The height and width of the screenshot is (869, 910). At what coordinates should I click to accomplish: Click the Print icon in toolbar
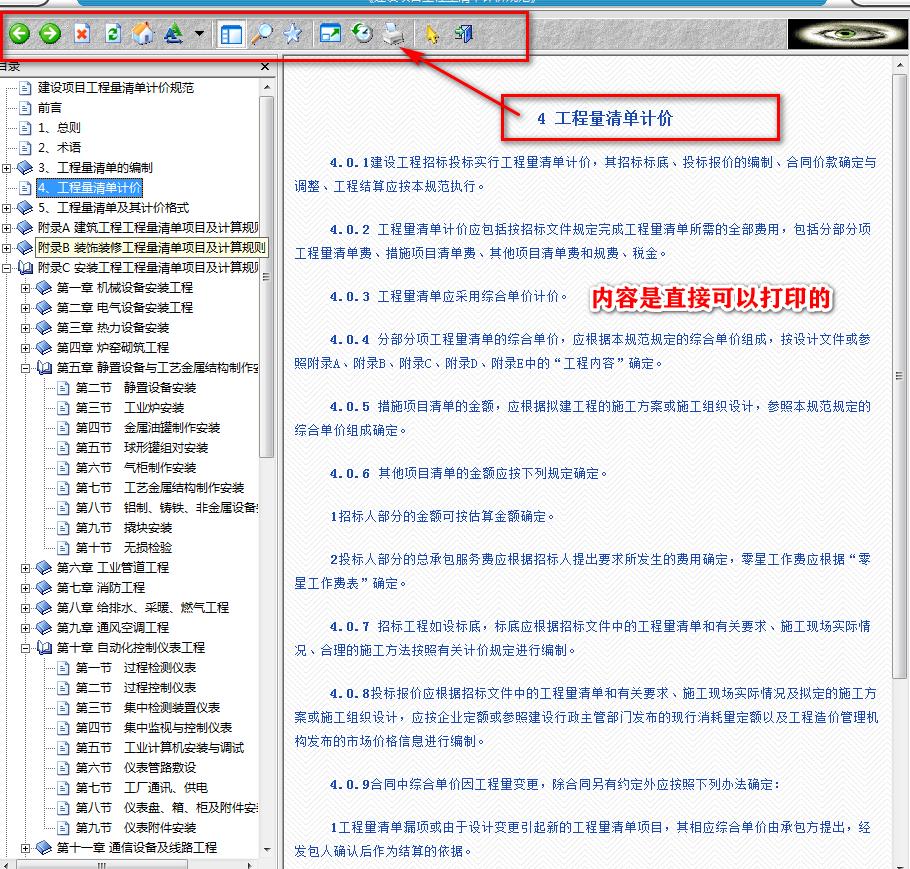[393, 33]
